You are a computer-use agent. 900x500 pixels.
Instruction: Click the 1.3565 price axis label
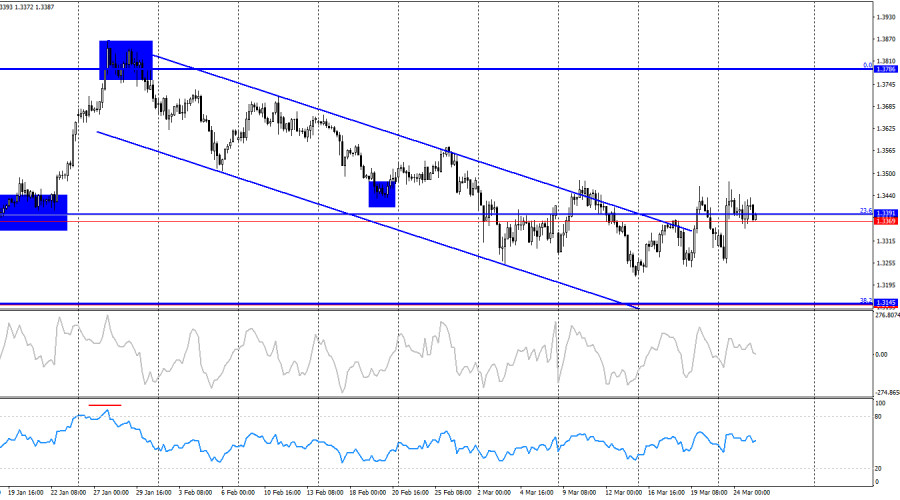[886, 150]
